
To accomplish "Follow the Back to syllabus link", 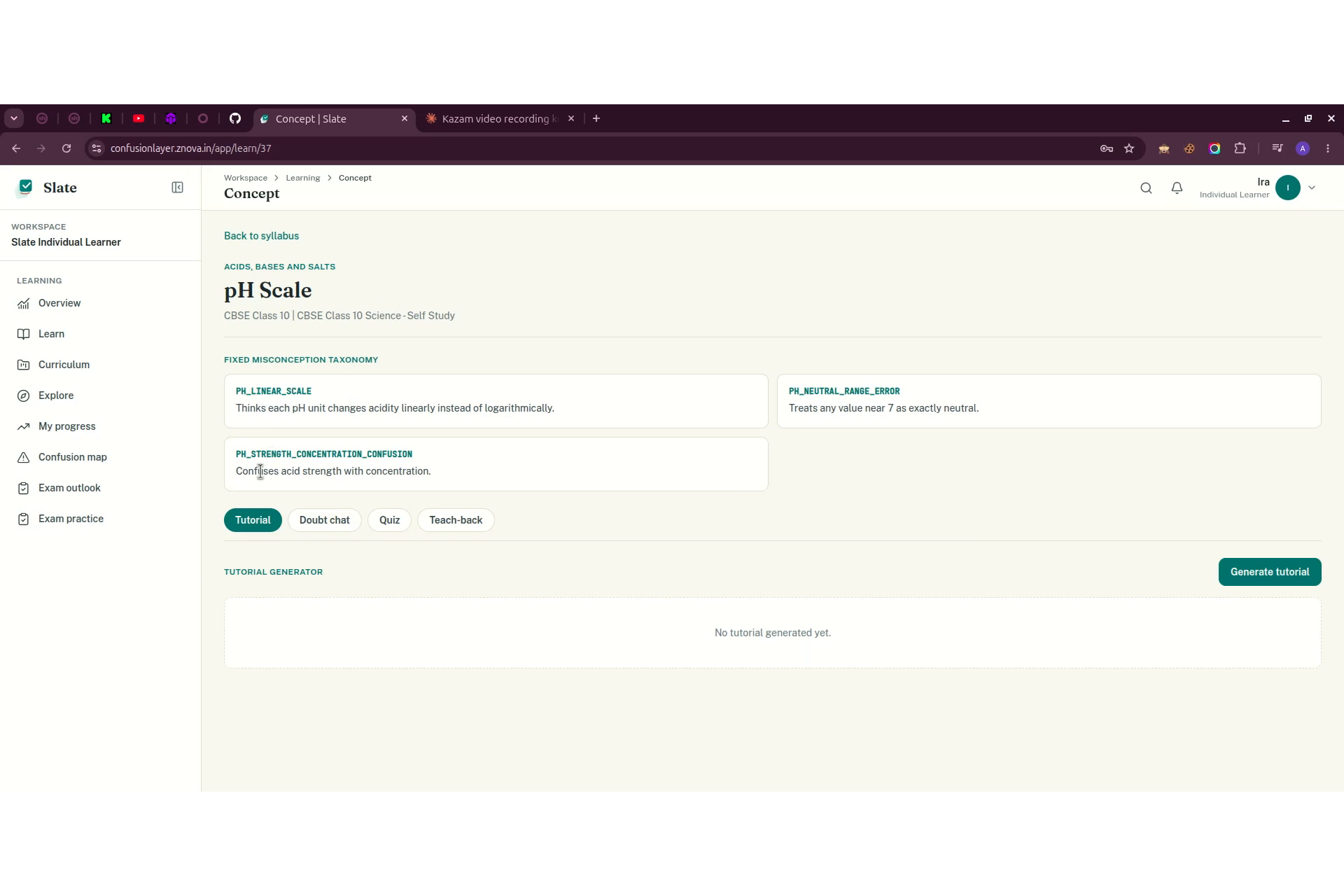I will pos(261,236).
